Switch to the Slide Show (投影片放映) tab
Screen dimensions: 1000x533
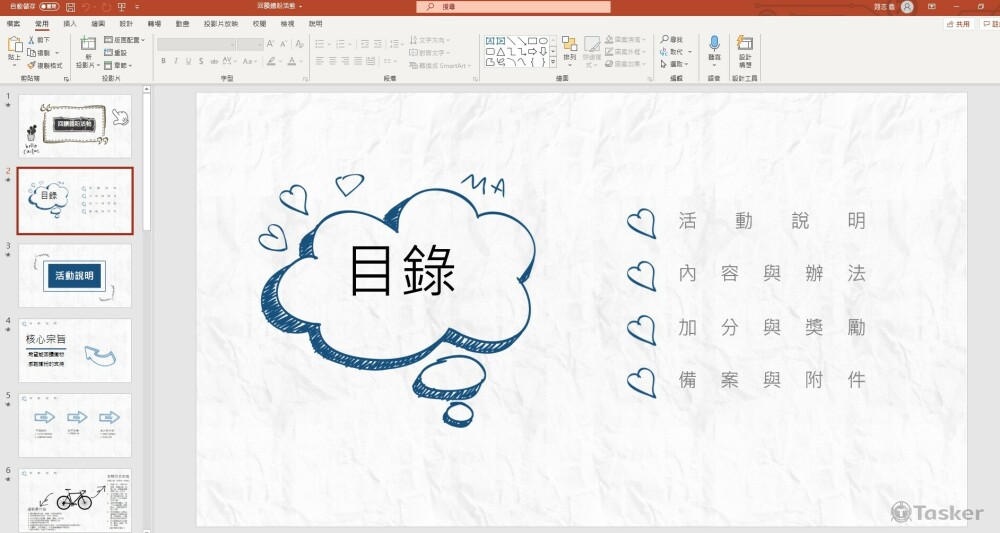220,22
